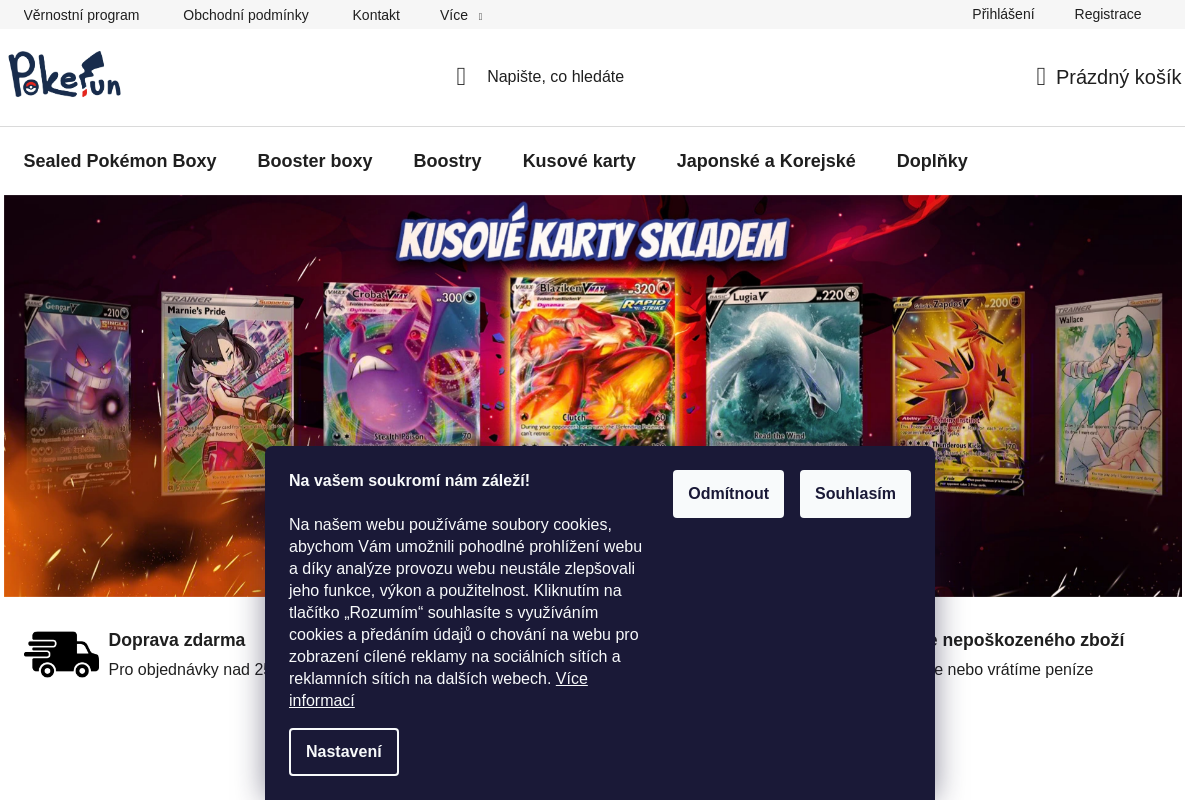1200x800 pixels.
Task: Open Kusové karty category
Action: (x=579, y=161)
